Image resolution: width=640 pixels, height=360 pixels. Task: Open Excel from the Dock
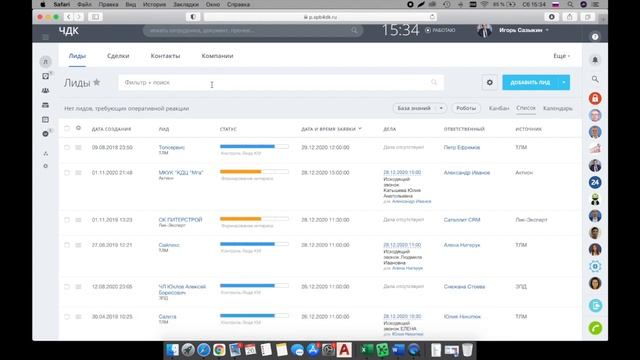pyautogui.click(x=367, y=350)
